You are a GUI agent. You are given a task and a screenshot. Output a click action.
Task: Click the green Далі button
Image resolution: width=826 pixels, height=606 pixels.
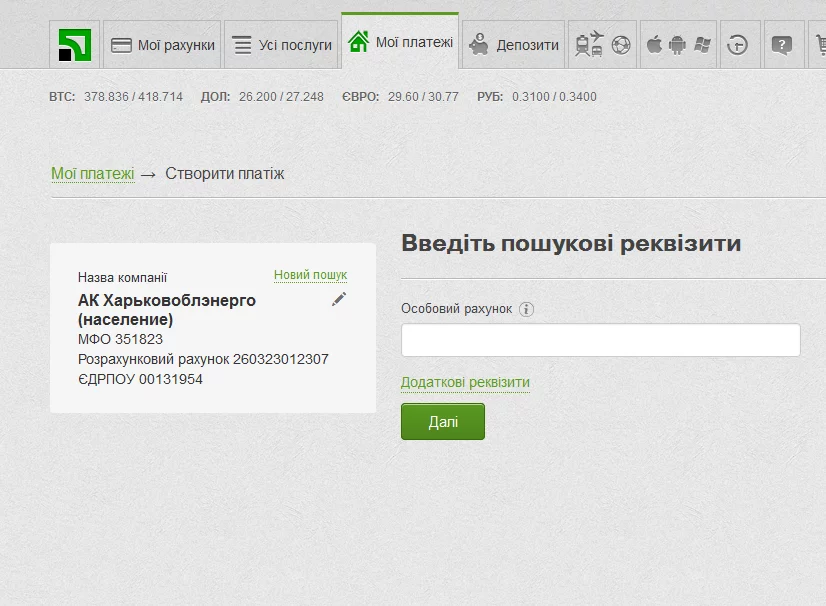(442, 422)
